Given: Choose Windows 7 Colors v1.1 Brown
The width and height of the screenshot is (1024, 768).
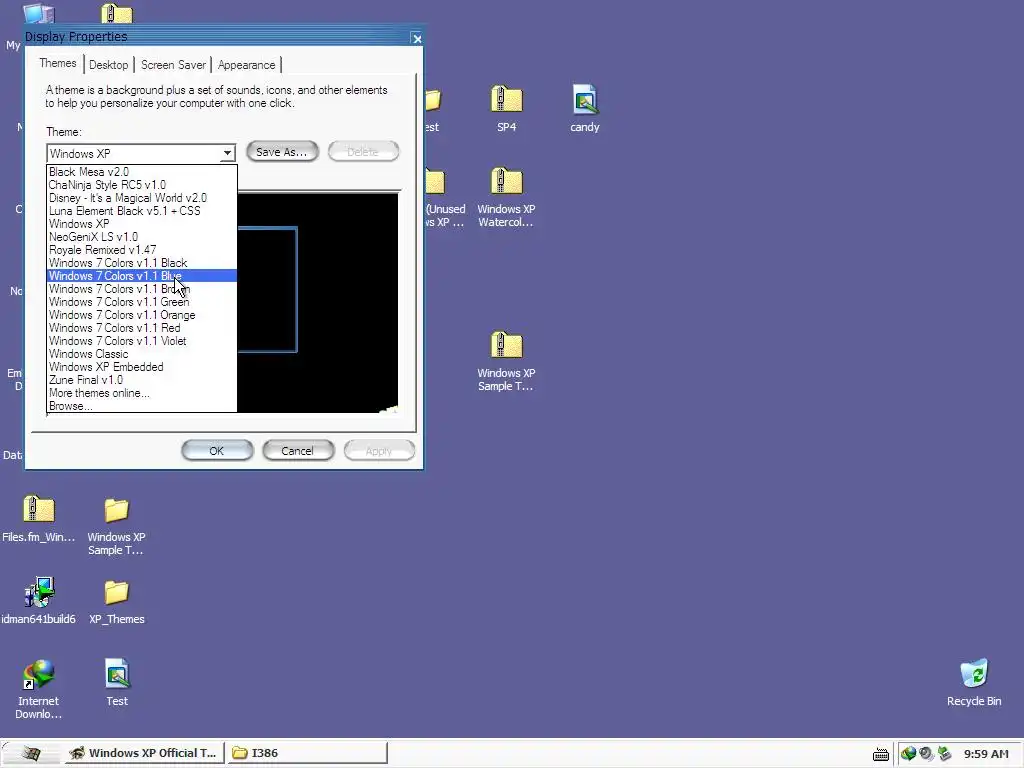Looking at the screenshot, I should click(142, 289).
